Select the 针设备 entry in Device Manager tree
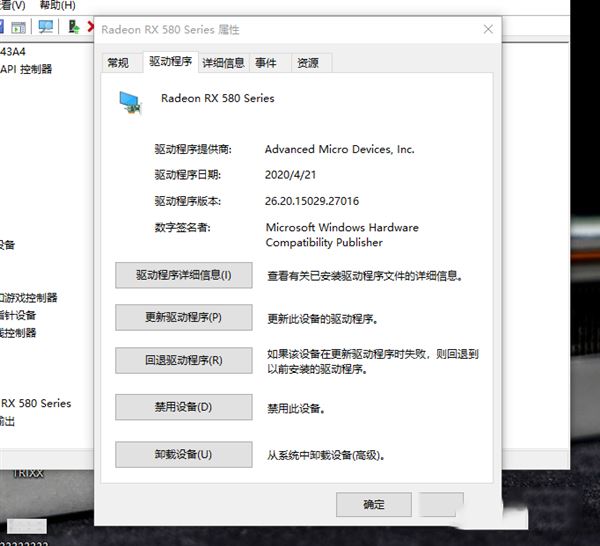The width and height of the screenshot is (600, 546). tap(18, 315)
